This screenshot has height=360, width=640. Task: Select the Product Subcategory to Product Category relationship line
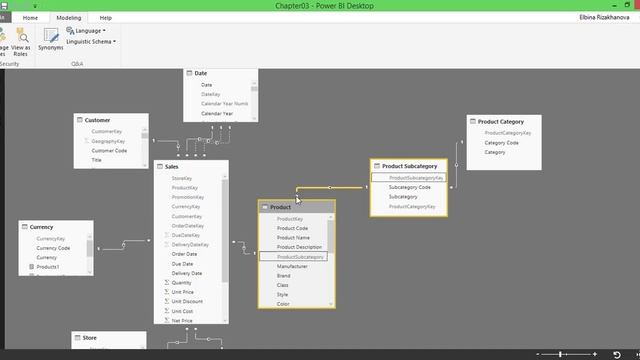[456, 165]
